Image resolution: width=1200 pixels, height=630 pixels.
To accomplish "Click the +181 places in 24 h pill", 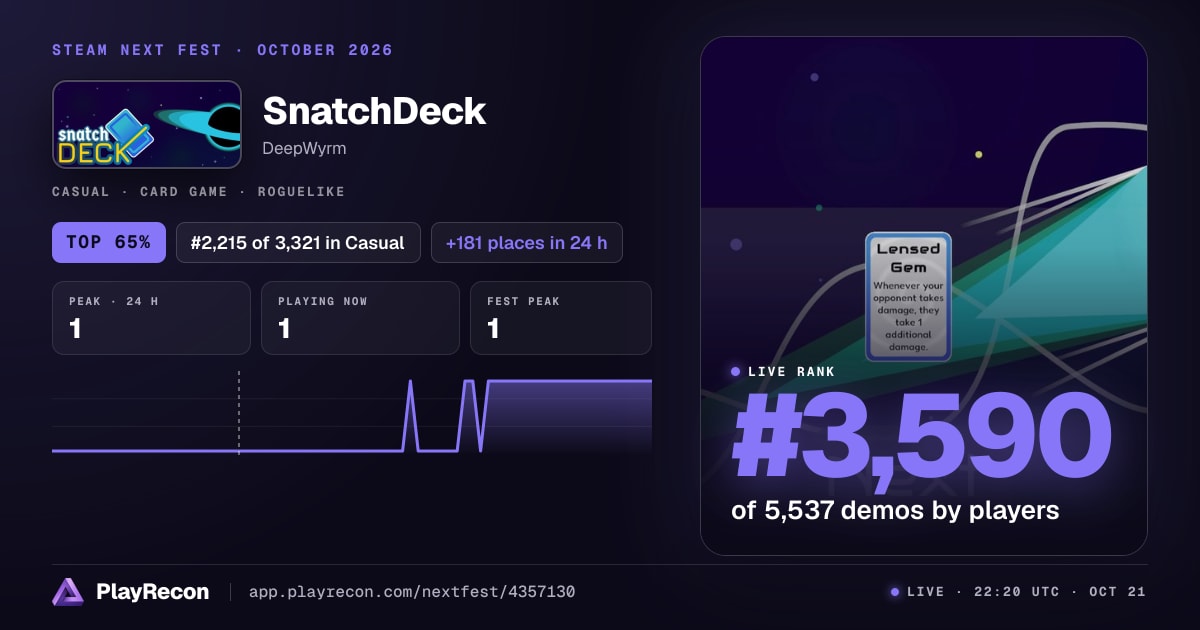I will 527,242.
